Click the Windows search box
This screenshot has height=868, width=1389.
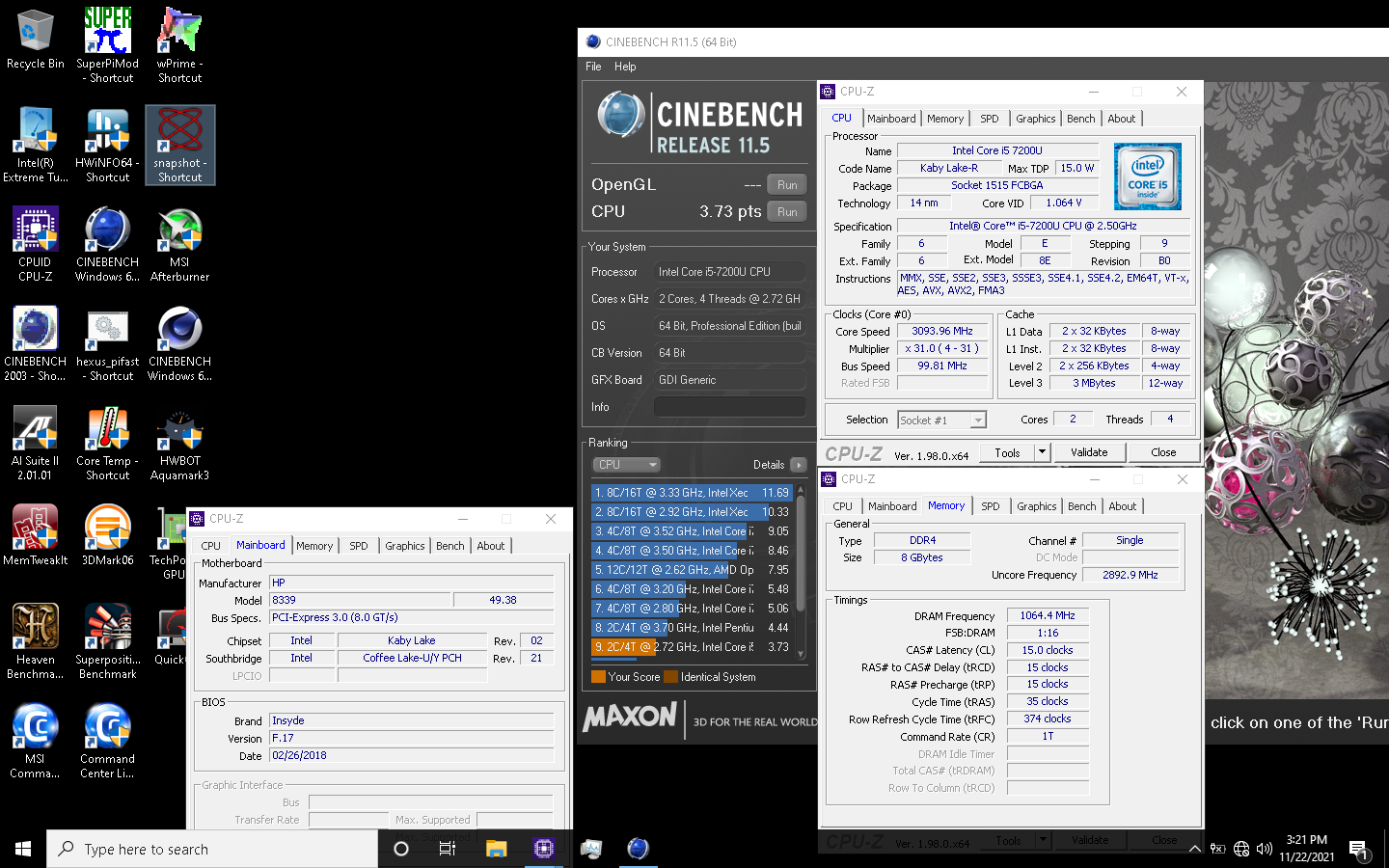[x=212, y=849]
